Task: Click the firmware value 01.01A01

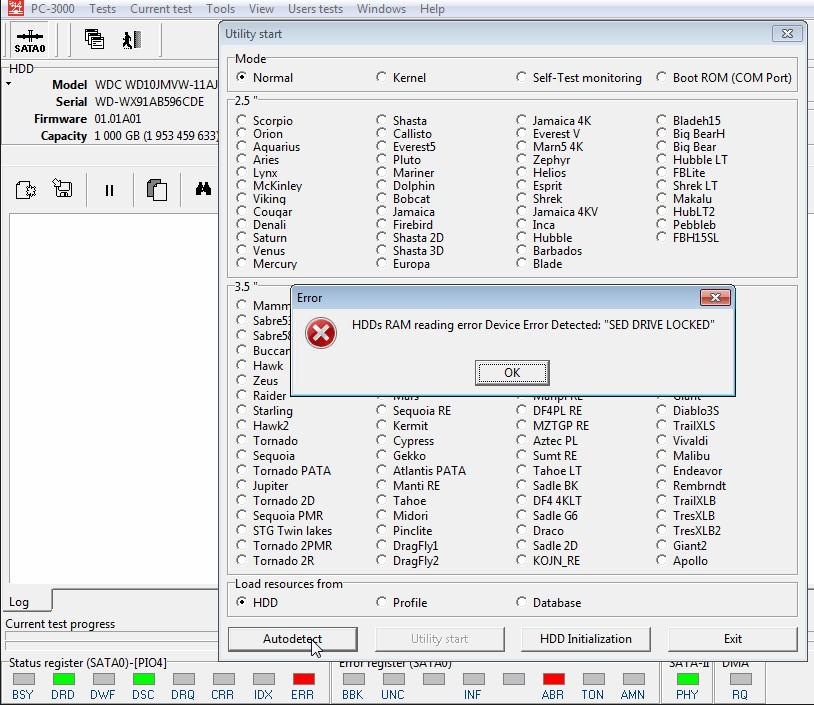Action: (x=117, y=119)
